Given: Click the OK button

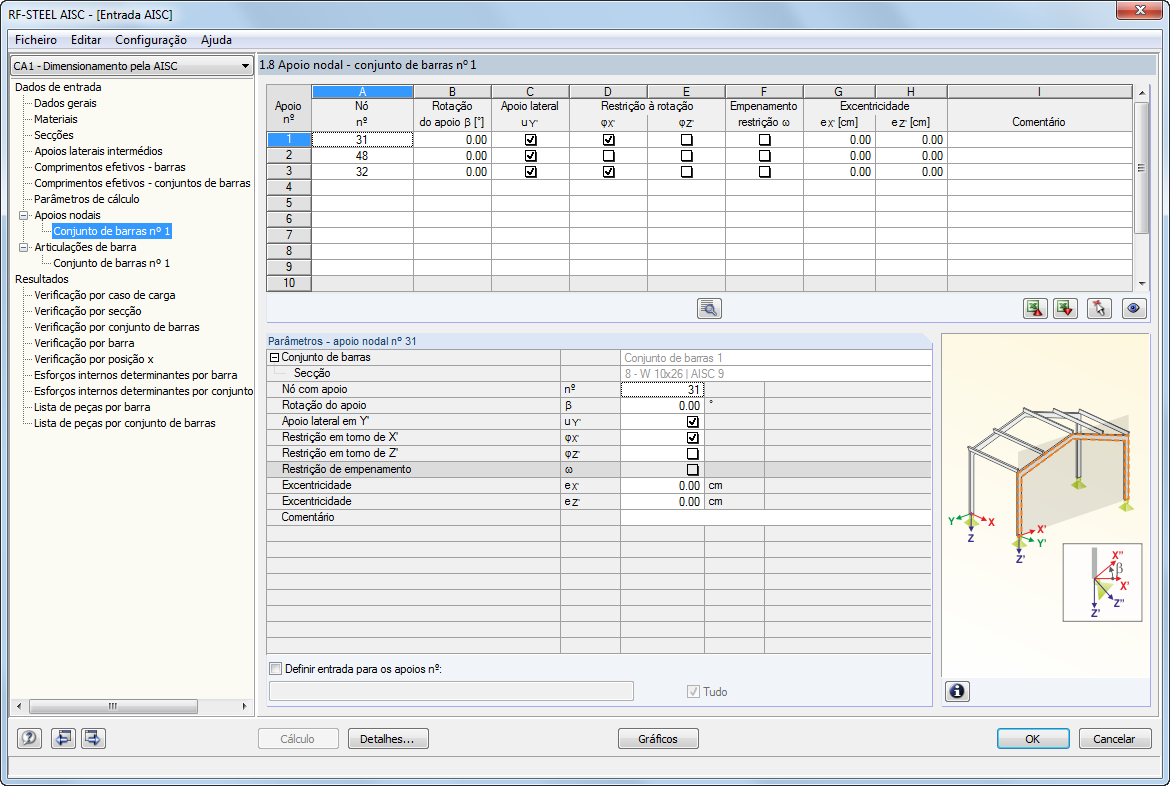Looking at the screenshot, I should (1033, 738).
